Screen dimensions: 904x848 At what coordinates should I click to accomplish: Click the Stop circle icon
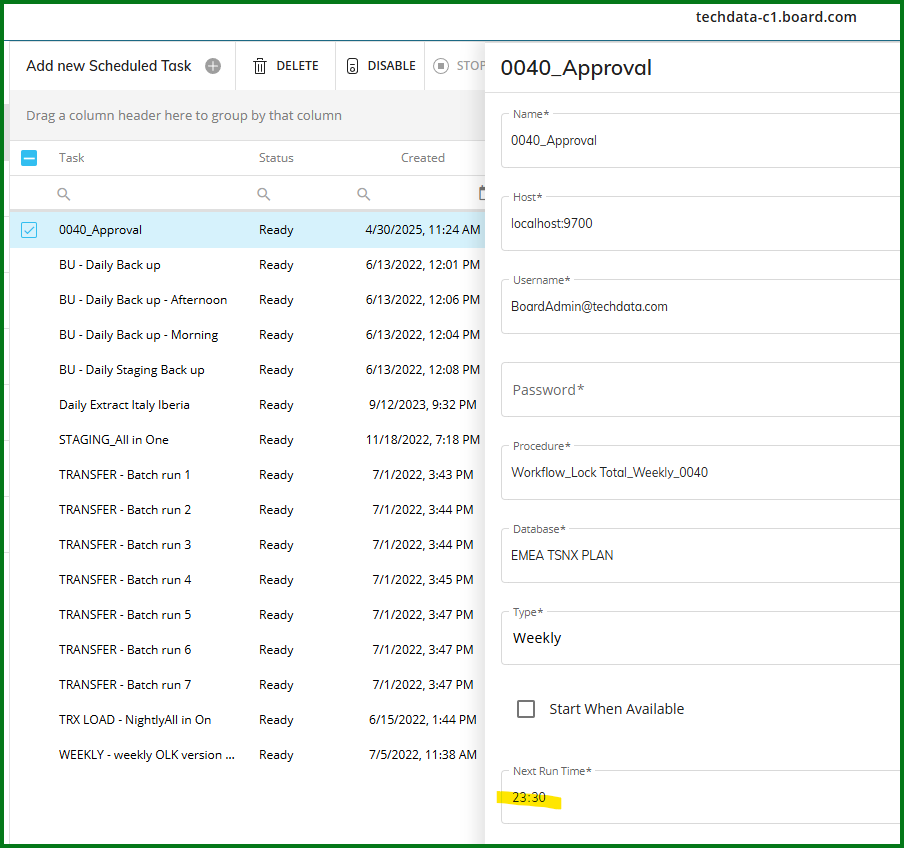pyautogui.click(x=441, y=66)
